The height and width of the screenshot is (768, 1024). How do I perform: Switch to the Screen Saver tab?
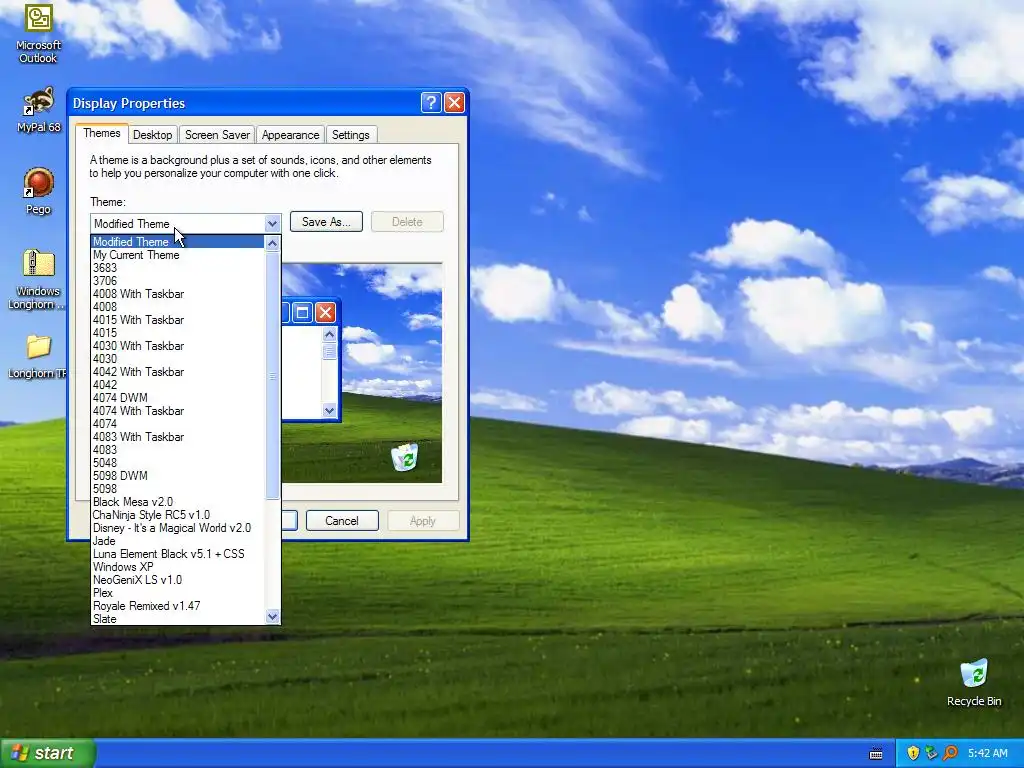coord(217,135)
